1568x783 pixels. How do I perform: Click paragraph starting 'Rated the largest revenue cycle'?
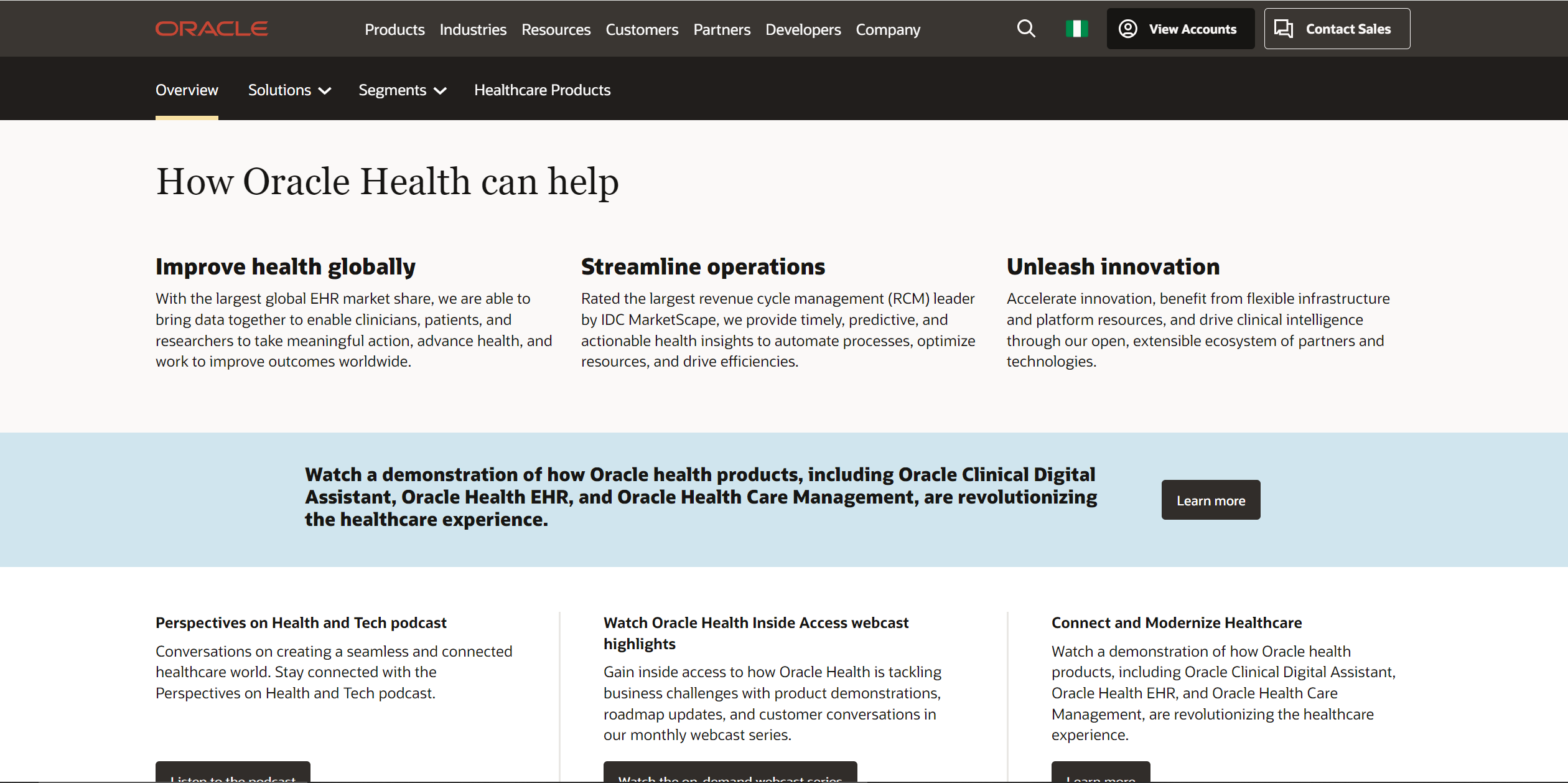tap(778, 330)
